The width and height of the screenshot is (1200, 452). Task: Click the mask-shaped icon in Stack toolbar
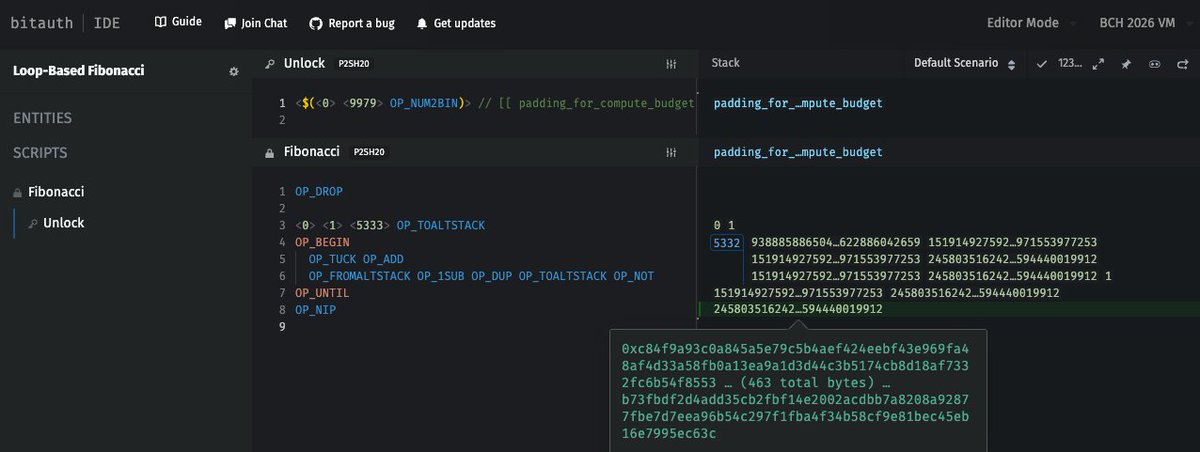point(1154,63)
